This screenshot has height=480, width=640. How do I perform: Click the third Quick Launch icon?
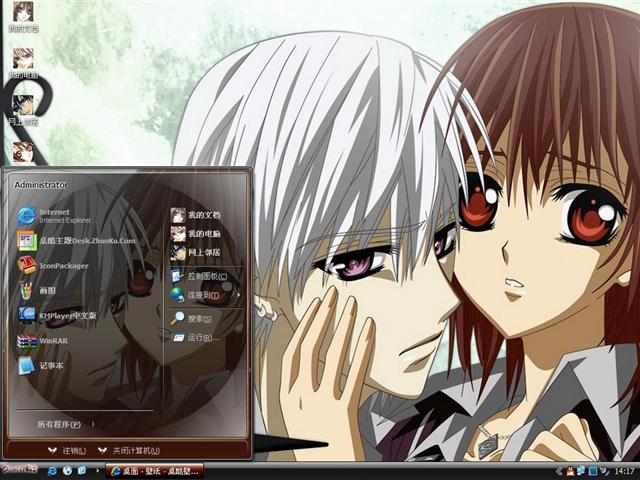[82, 471]
